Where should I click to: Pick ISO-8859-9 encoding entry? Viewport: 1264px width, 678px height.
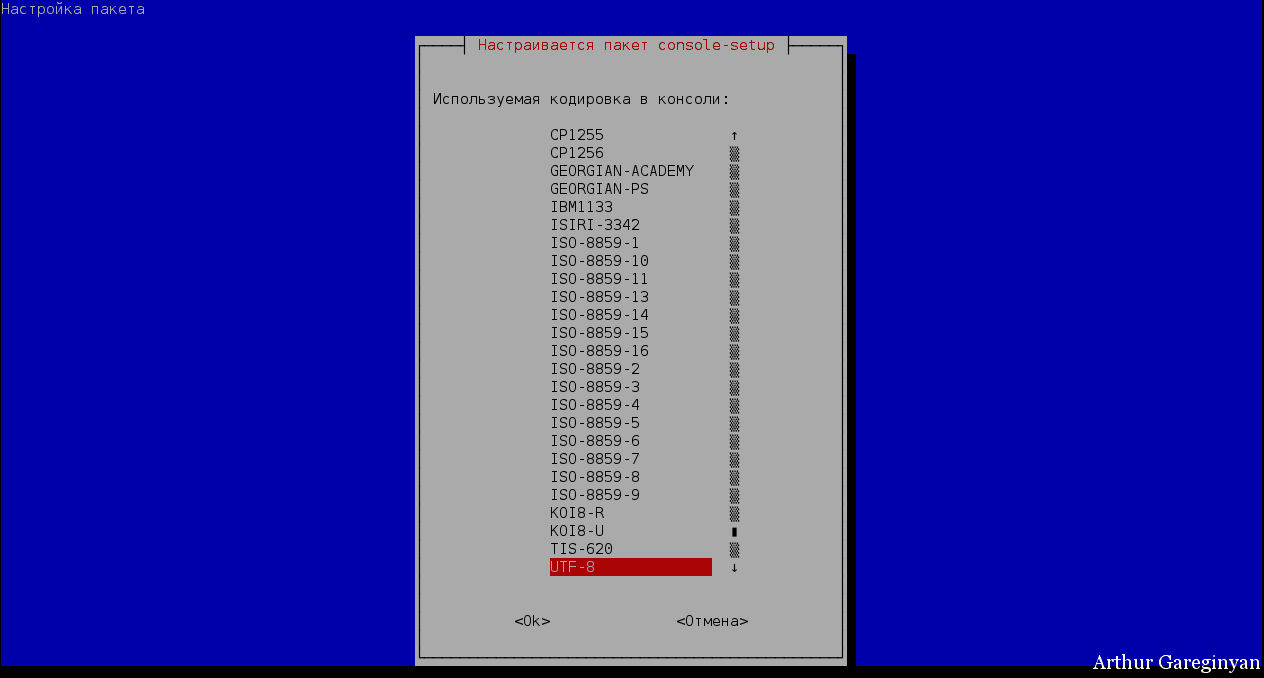click(595, 495)
